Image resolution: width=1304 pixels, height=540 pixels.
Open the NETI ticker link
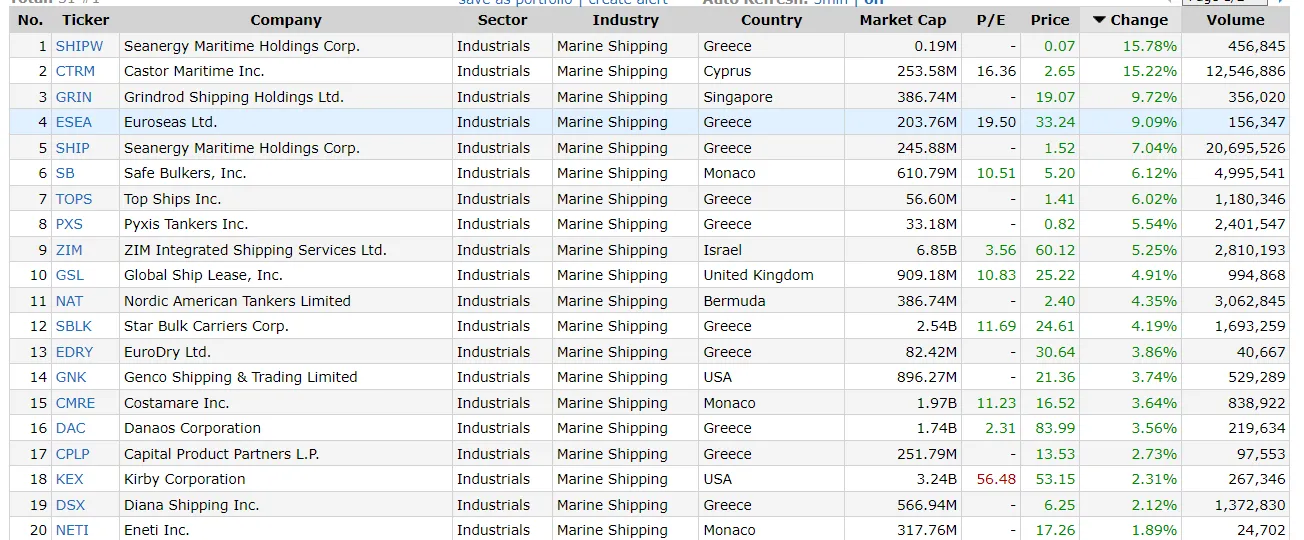pyautogui.click(x=73, y=530)
